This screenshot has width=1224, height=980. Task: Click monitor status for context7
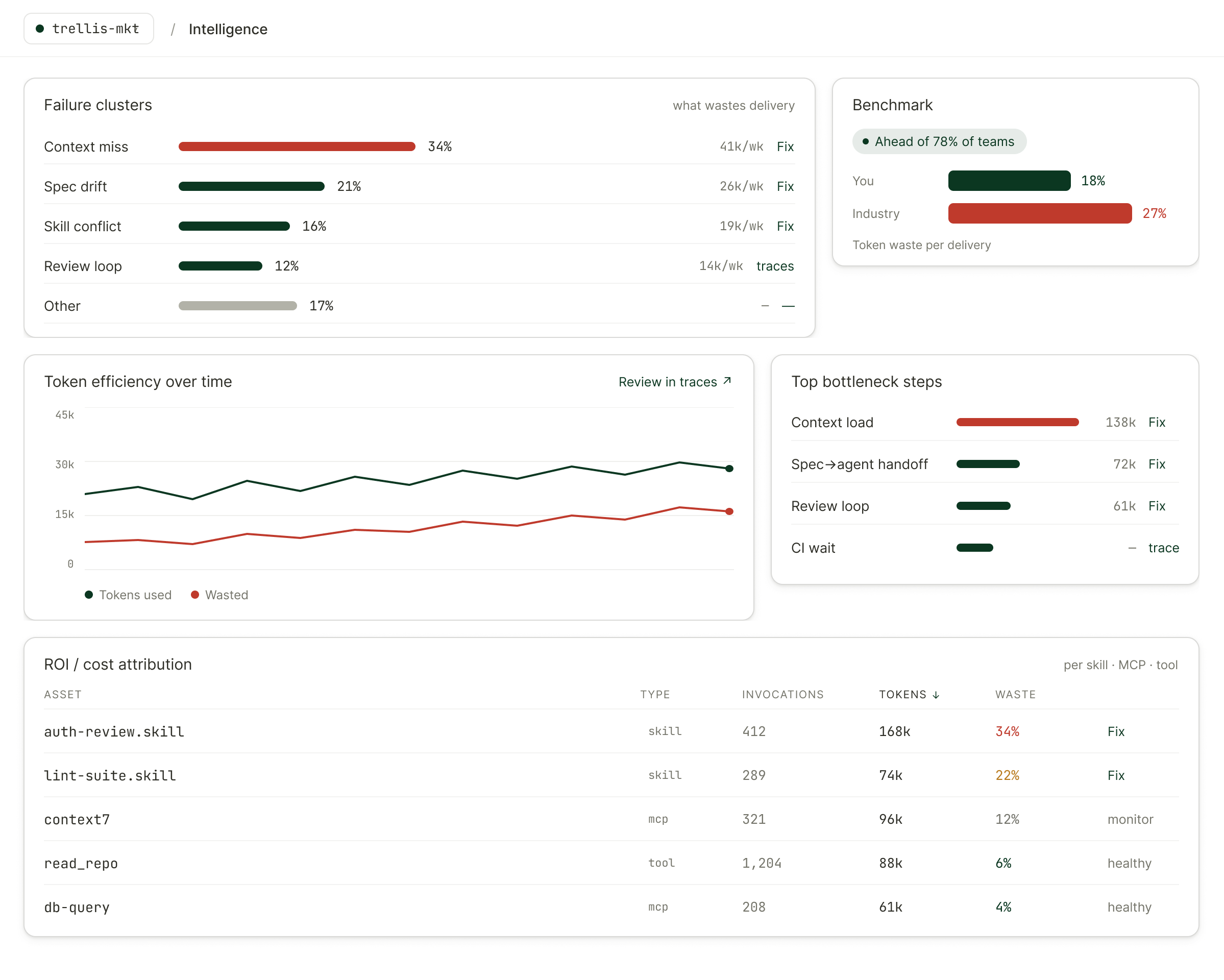coord(1130,819)
